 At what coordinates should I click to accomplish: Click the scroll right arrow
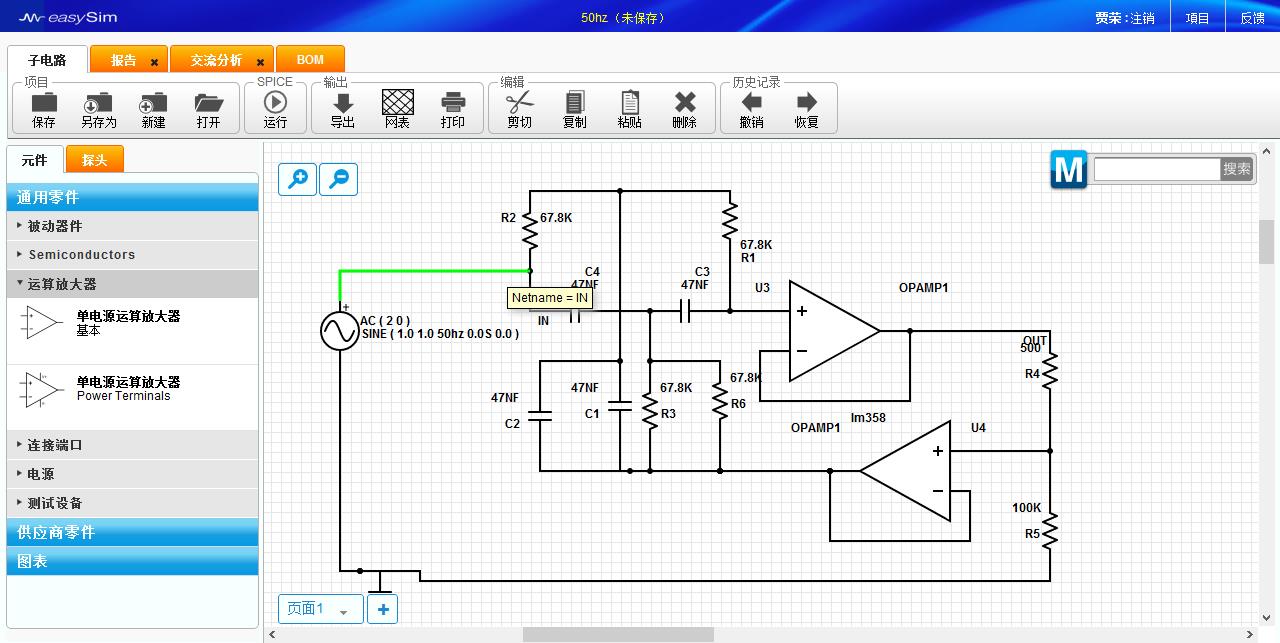pos(1250,635)
